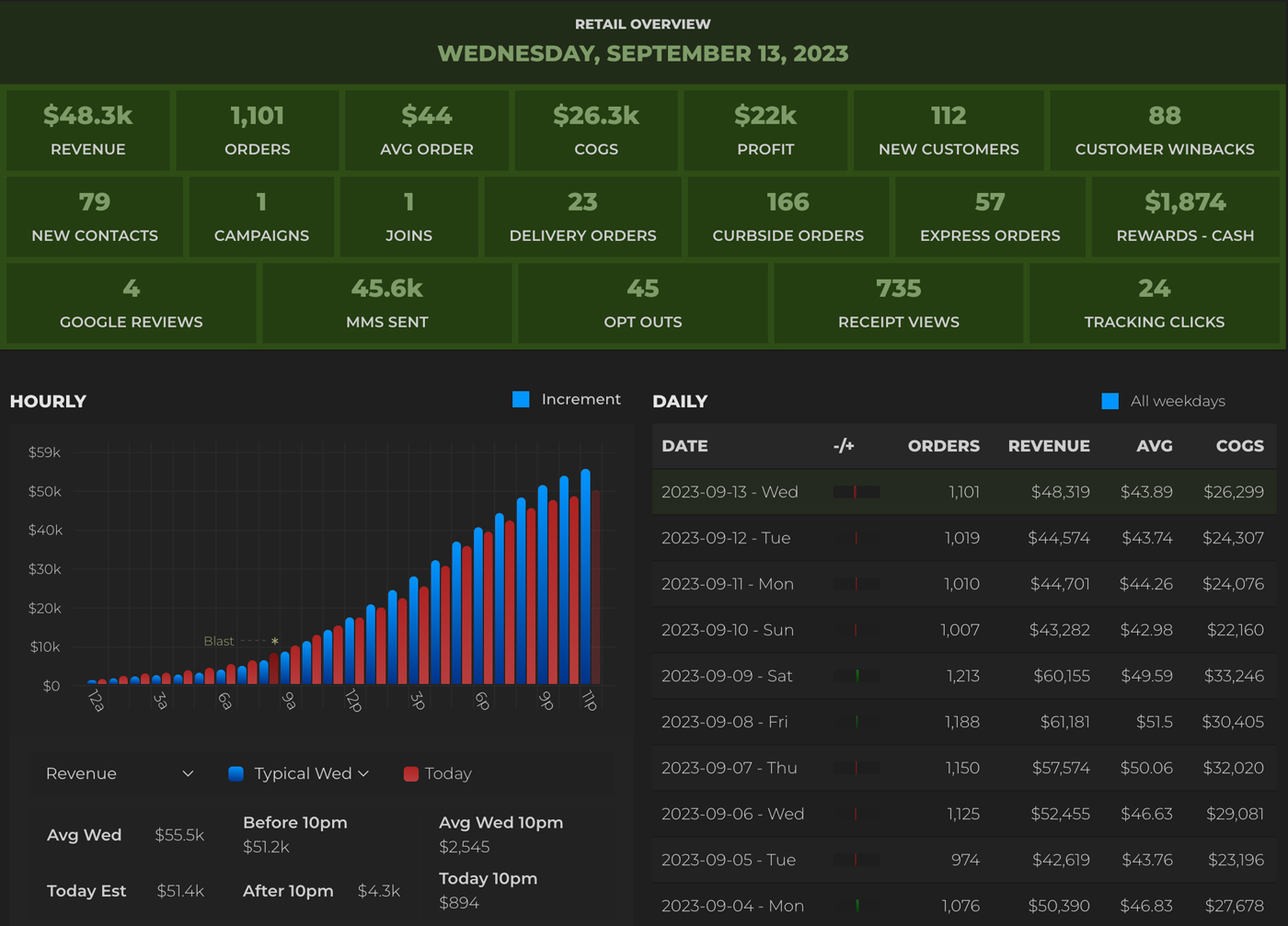The image size is (1288, 926).
Task: Click the Typical Wed blue color swatch
Action: (x=236, y=774)
